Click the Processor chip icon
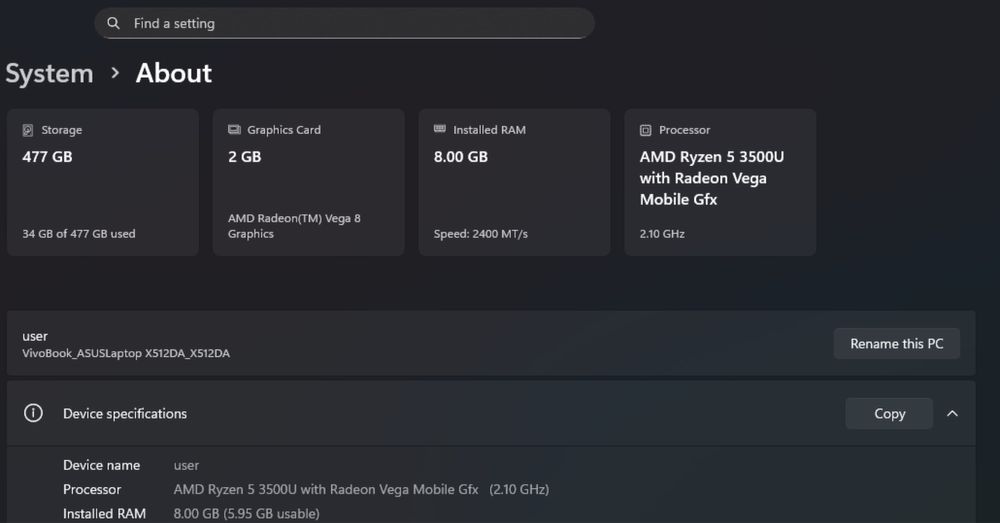 coord(646,130)
